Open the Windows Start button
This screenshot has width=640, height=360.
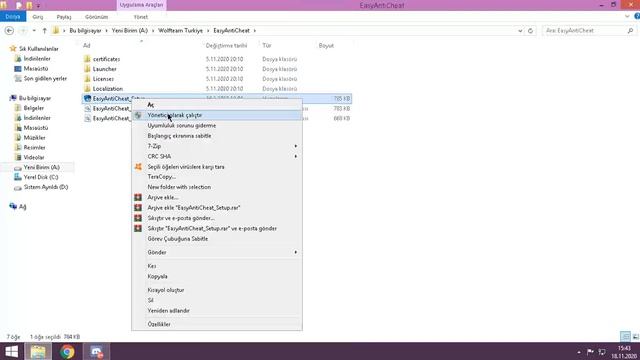[x=11, y=351]
